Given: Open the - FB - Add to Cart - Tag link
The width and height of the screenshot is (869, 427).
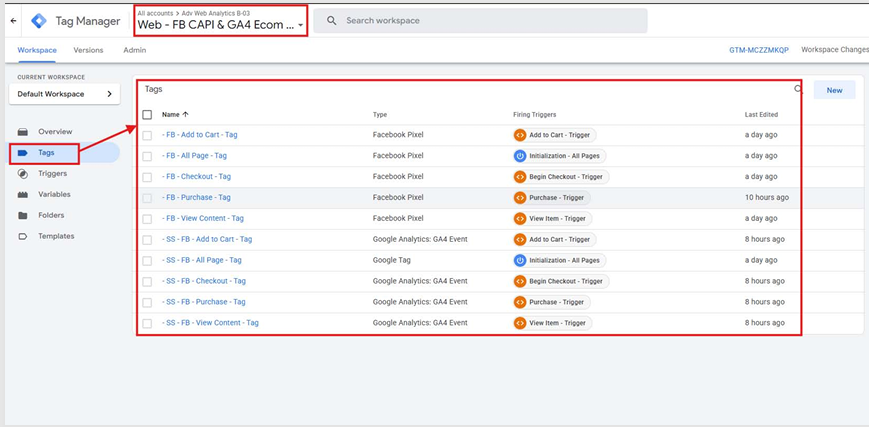Looking at the screenshot, I should pyautogui.click(x=200, y=135).
